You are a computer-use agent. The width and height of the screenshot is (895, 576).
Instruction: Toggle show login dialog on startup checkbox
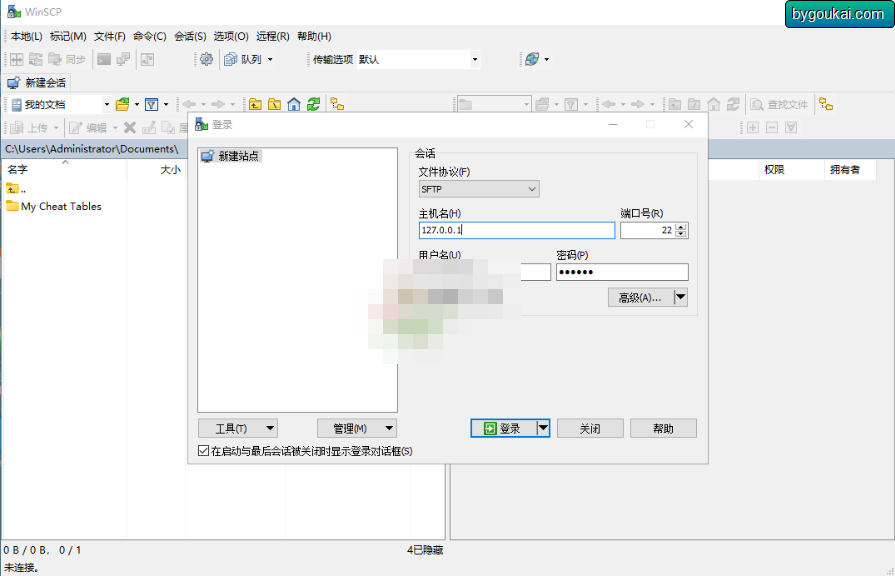[x=203, y=451]
